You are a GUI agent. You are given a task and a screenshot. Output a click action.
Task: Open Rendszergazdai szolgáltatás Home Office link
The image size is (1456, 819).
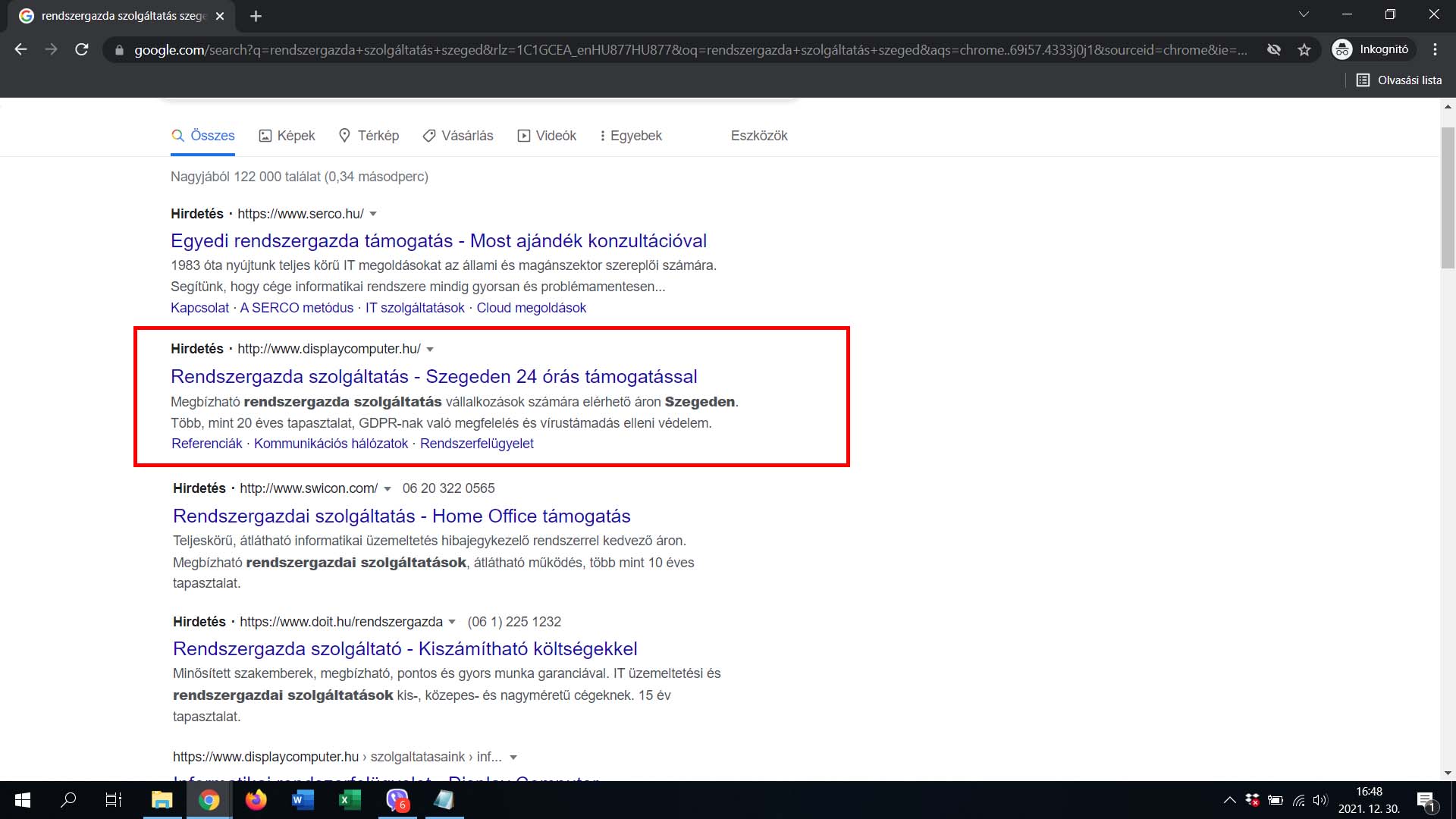pos(402,516)
